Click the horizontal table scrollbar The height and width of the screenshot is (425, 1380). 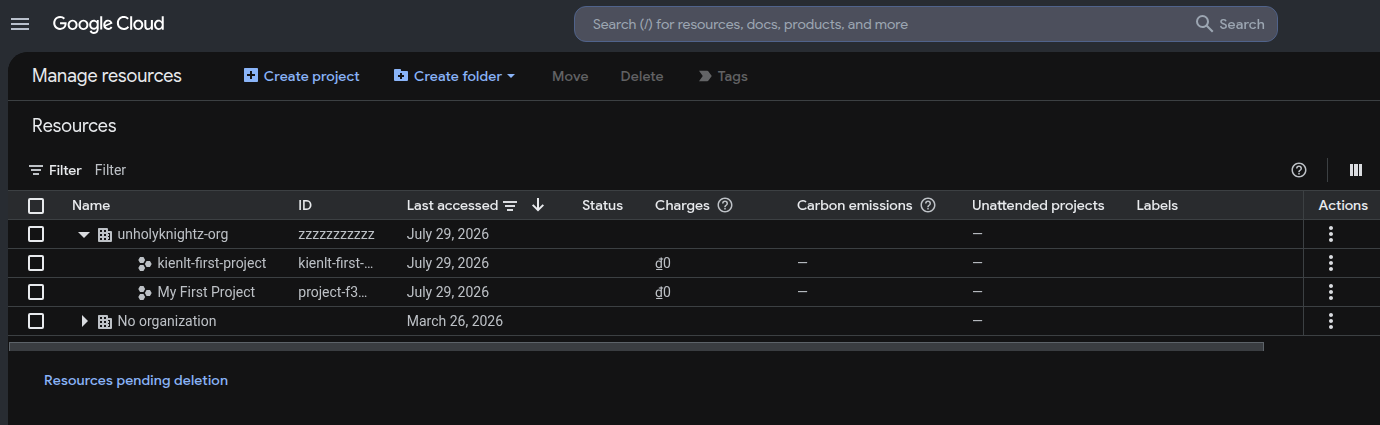point(636,347)
